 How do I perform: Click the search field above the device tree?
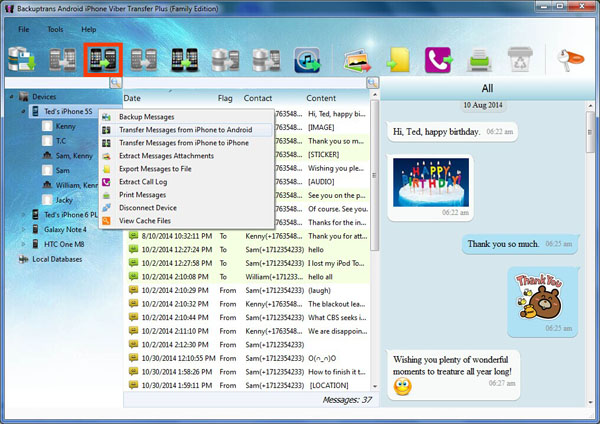(x=57, y=83)
